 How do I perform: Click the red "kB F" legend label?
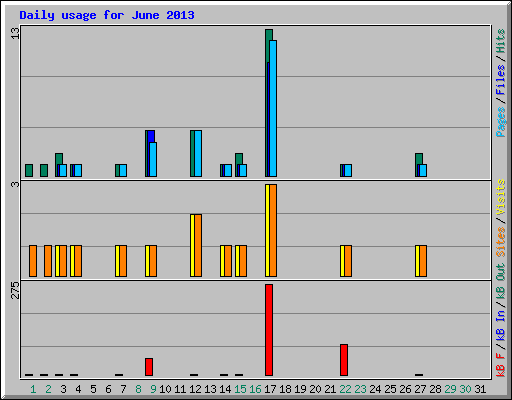tap(500, 364)
